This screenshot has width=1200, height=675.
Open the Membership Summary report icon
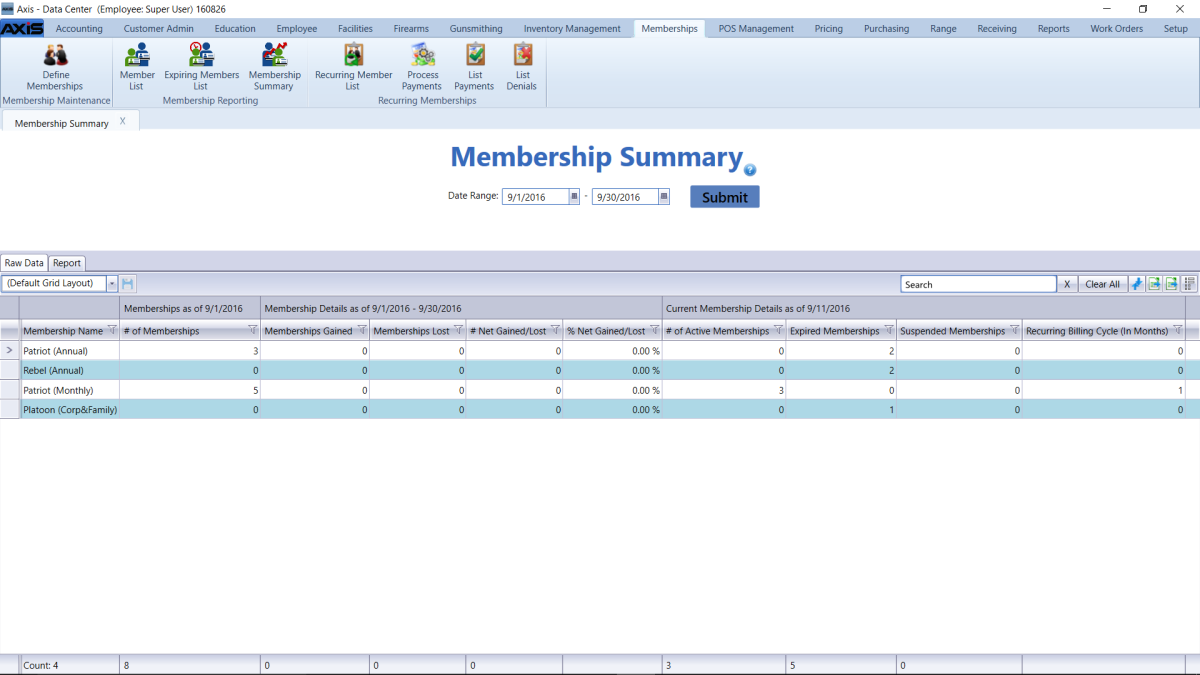(x=274, y=67)
